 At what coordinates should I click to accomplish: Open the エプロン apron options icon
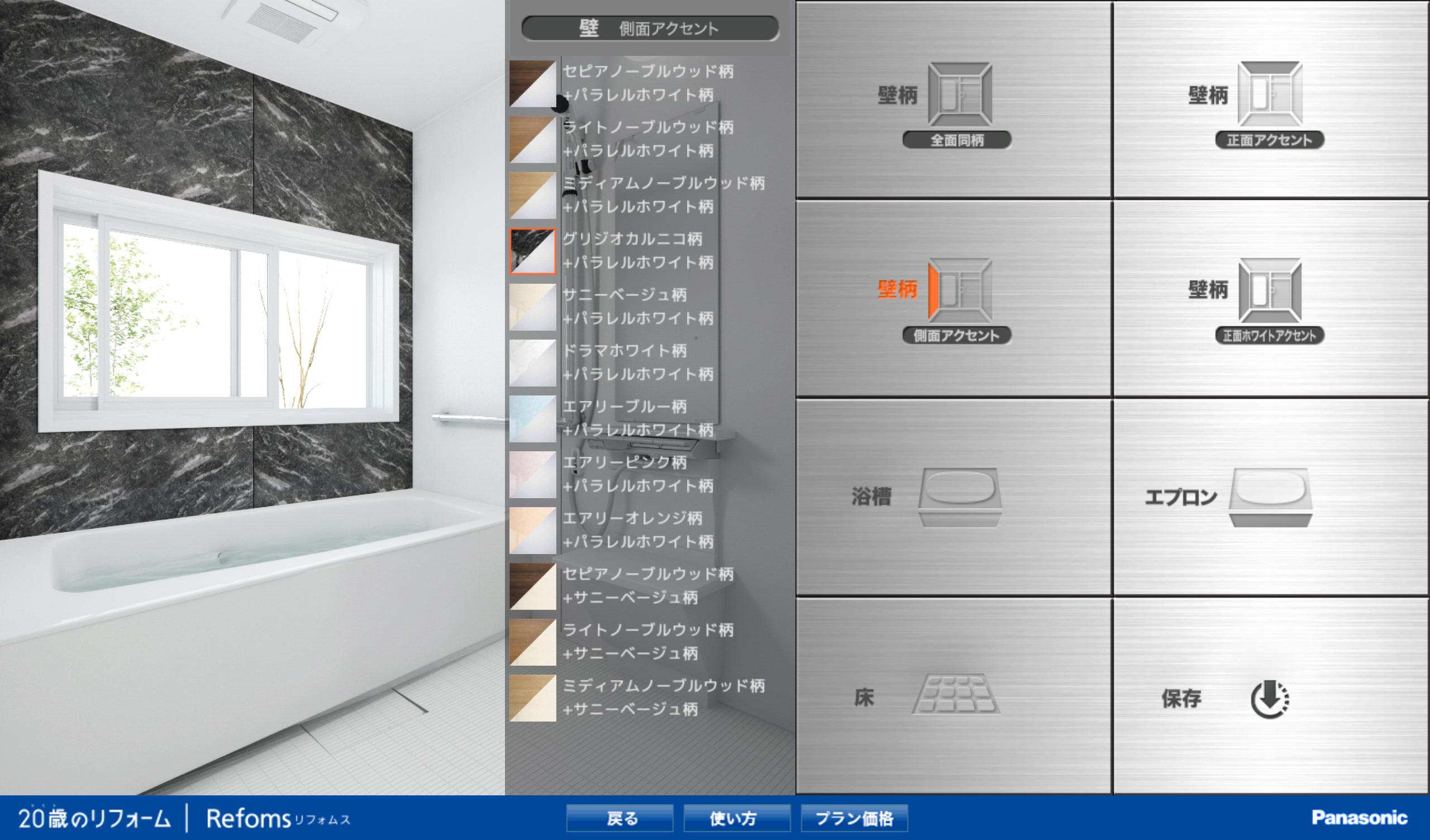[1271, 497]
